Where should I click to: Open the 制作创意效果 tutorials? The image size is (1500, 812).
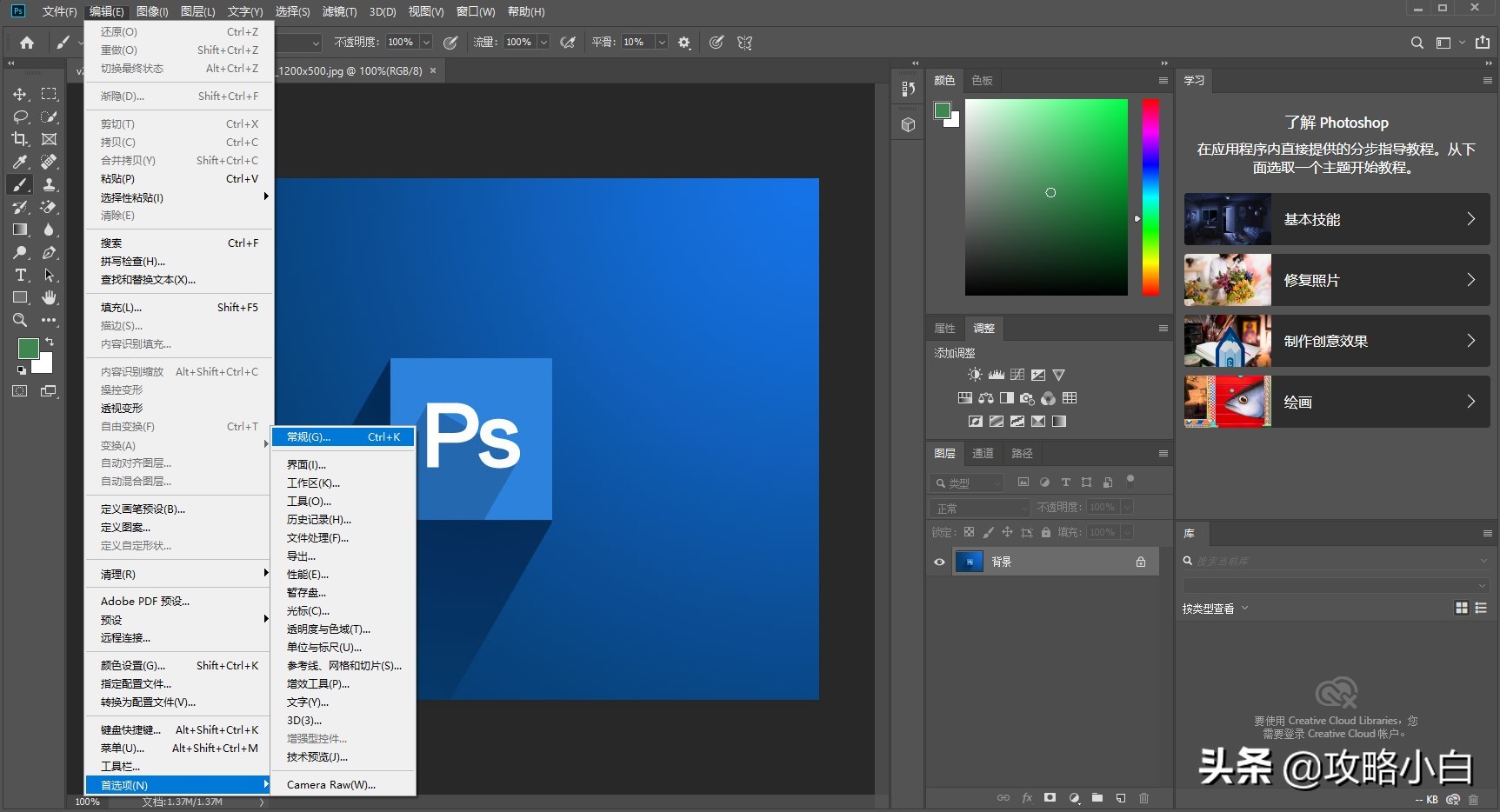[1337, 341]
